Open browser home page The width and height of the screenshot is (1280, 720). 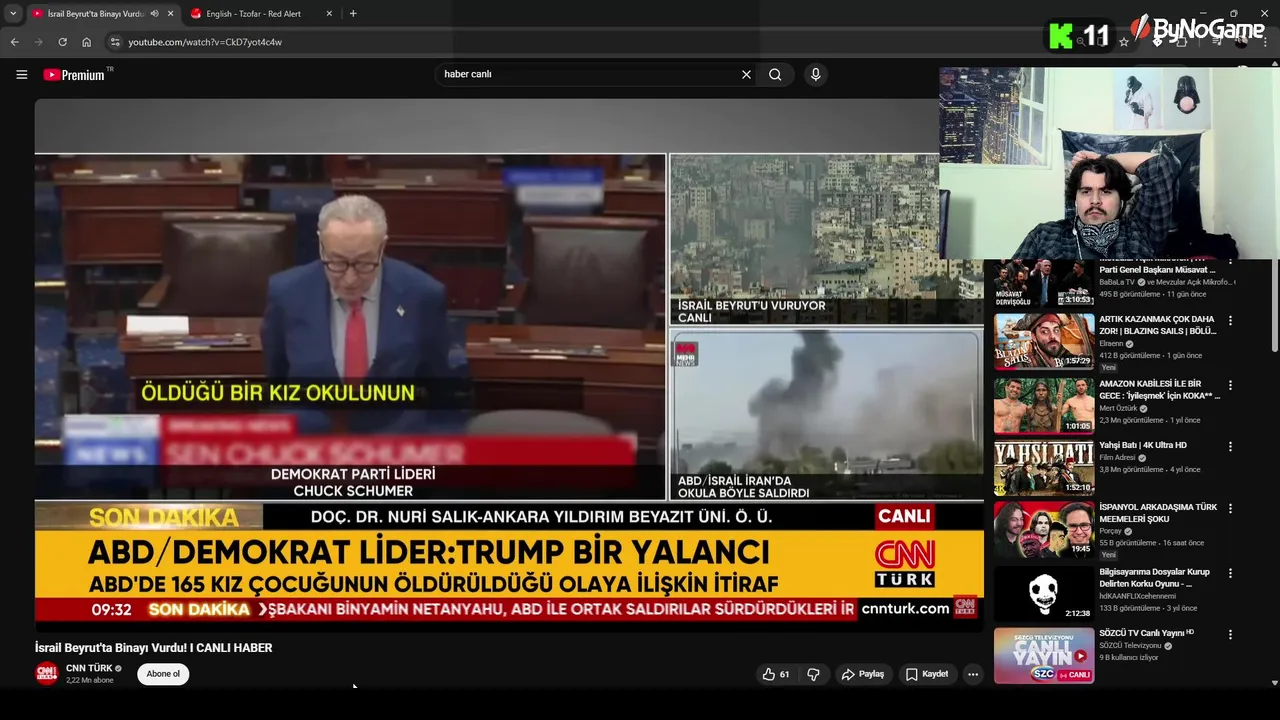click(x=86, y=42)
